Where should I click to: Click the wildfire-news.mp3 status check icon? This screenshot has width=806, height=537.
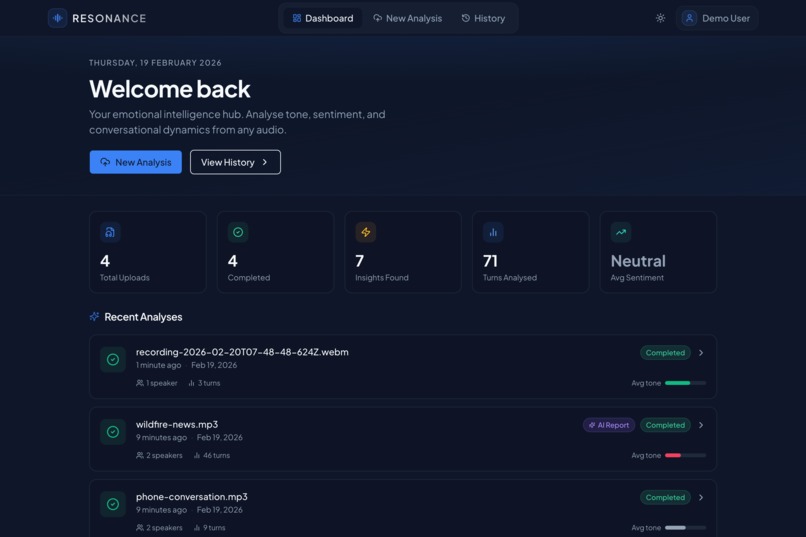(x=113, y=432)
